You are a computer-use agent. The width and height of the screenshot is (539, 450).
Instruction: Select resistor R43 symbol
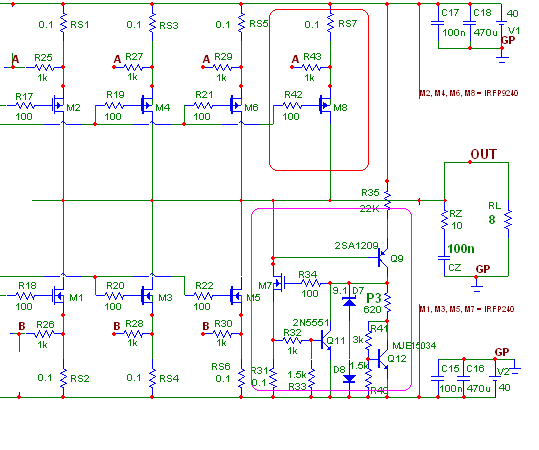tap(311, 67)
